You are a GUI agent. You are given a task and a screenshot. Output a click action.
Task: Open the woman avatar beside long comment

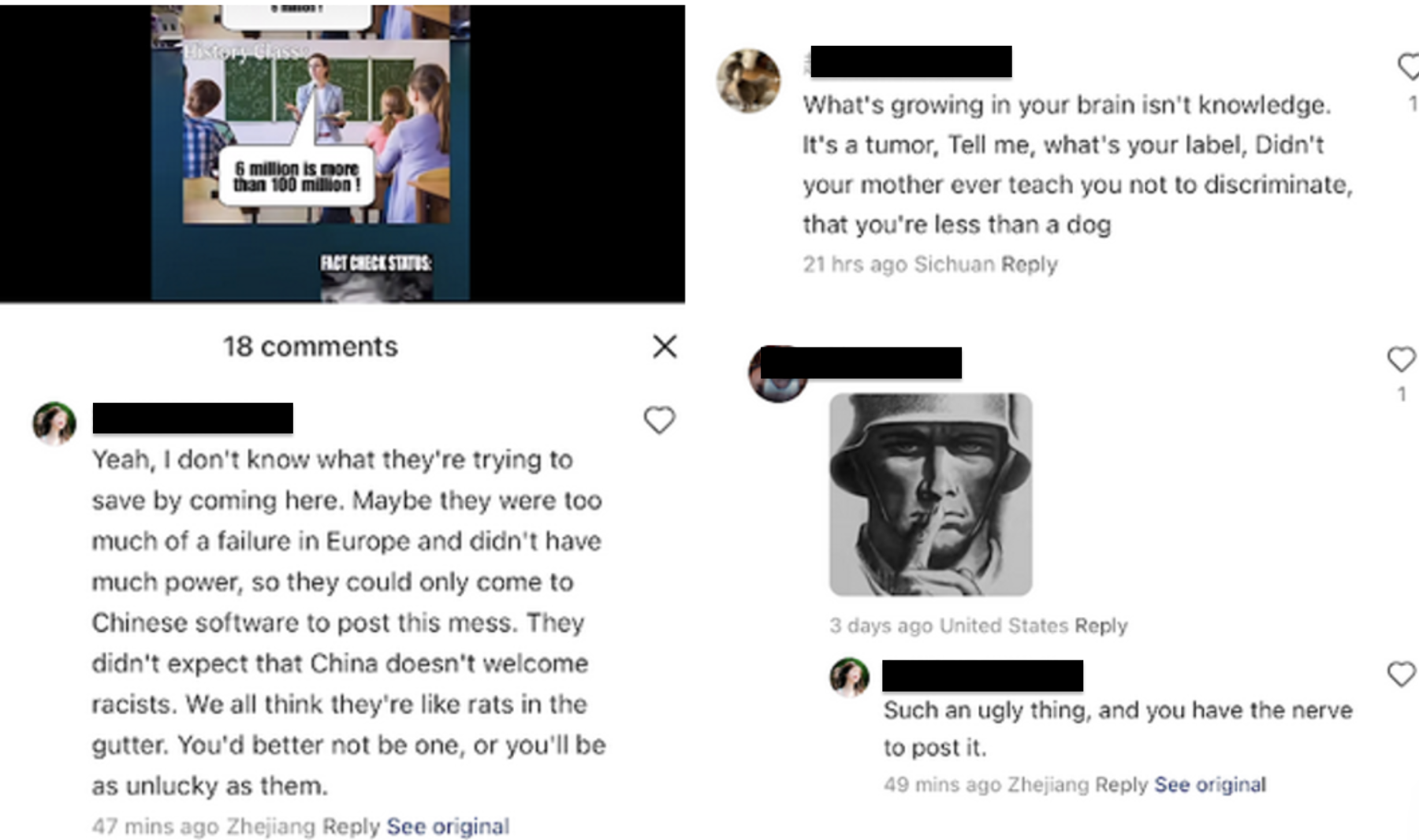coord(54,423)
